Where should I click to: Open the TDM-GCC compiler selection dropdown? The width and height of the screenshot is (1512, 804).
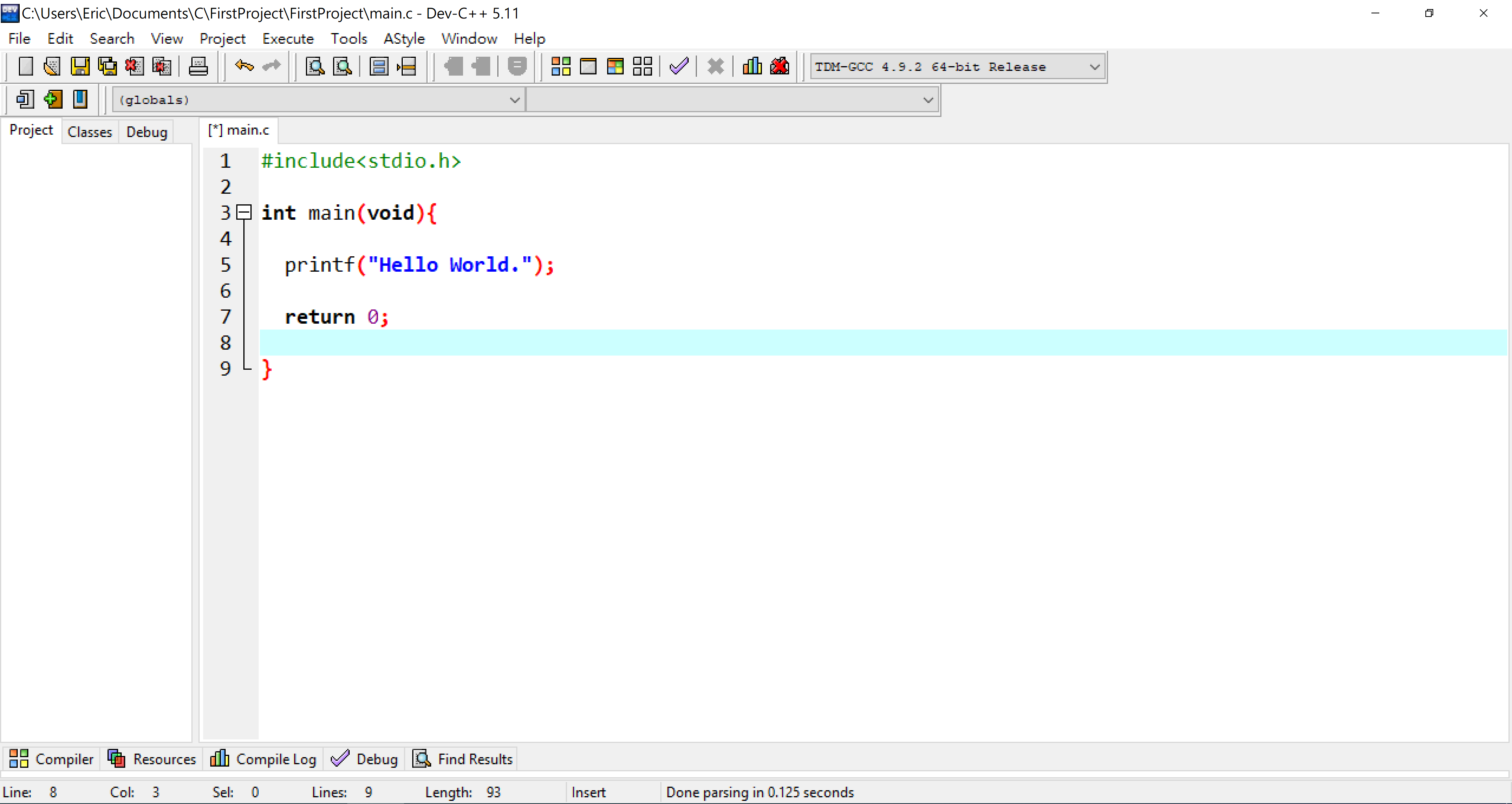1094,67
